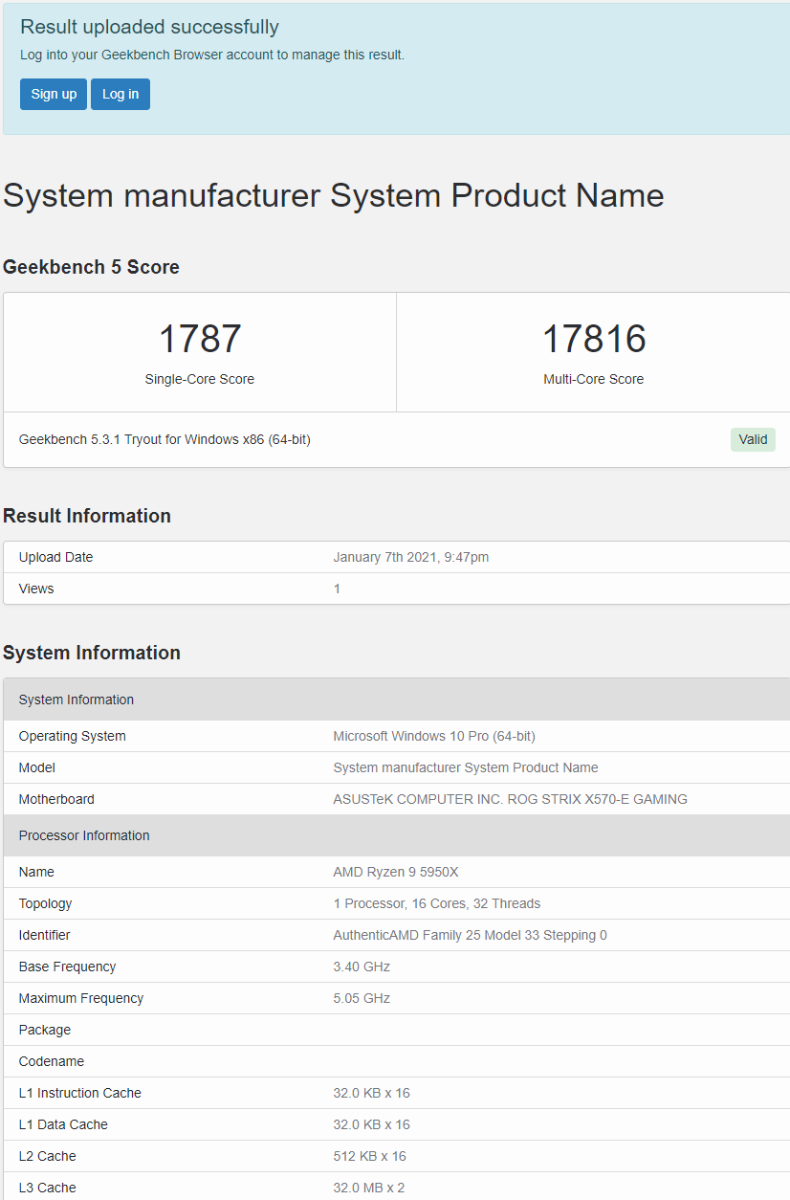Click the Valid status badge

(x=753, y=439)
